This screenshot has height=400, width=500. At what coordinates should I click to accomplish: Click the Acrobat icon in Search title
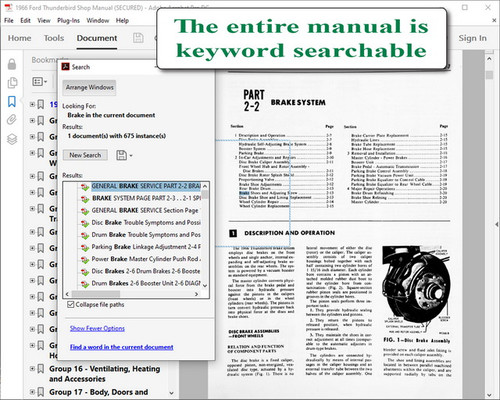(65, 67)
